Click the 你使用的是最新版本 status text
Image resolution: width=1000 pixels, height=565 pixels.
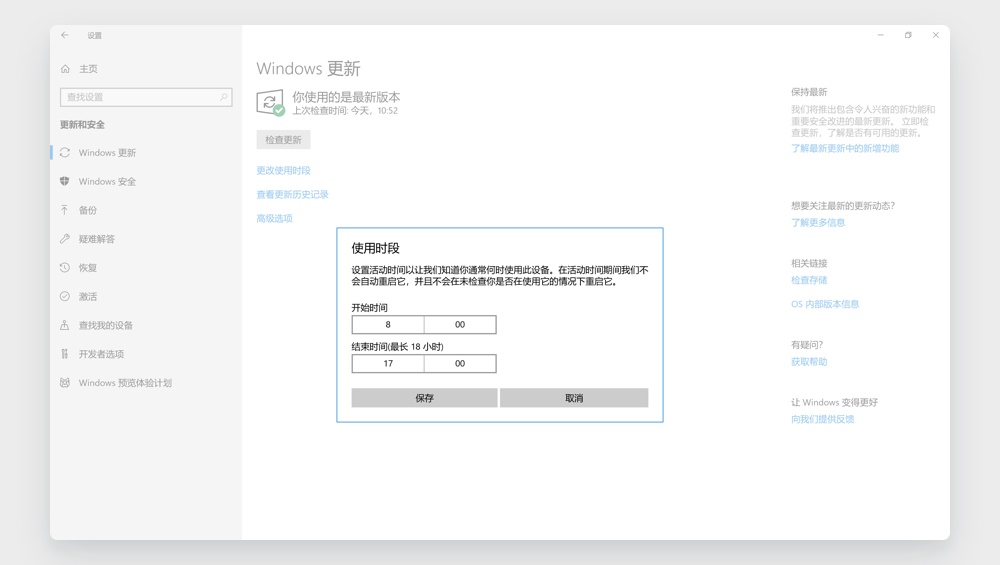[346, 97]
